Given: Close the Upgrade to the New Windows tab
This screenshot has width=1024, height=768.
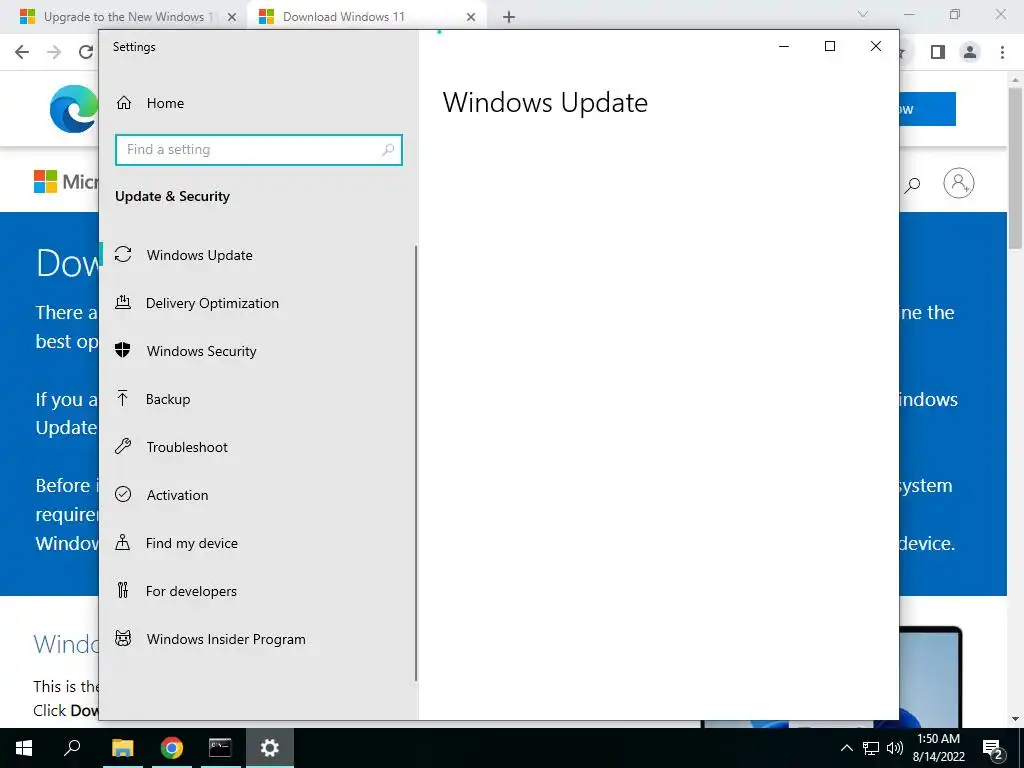Looking at the screenshot, I should point(231,18).
